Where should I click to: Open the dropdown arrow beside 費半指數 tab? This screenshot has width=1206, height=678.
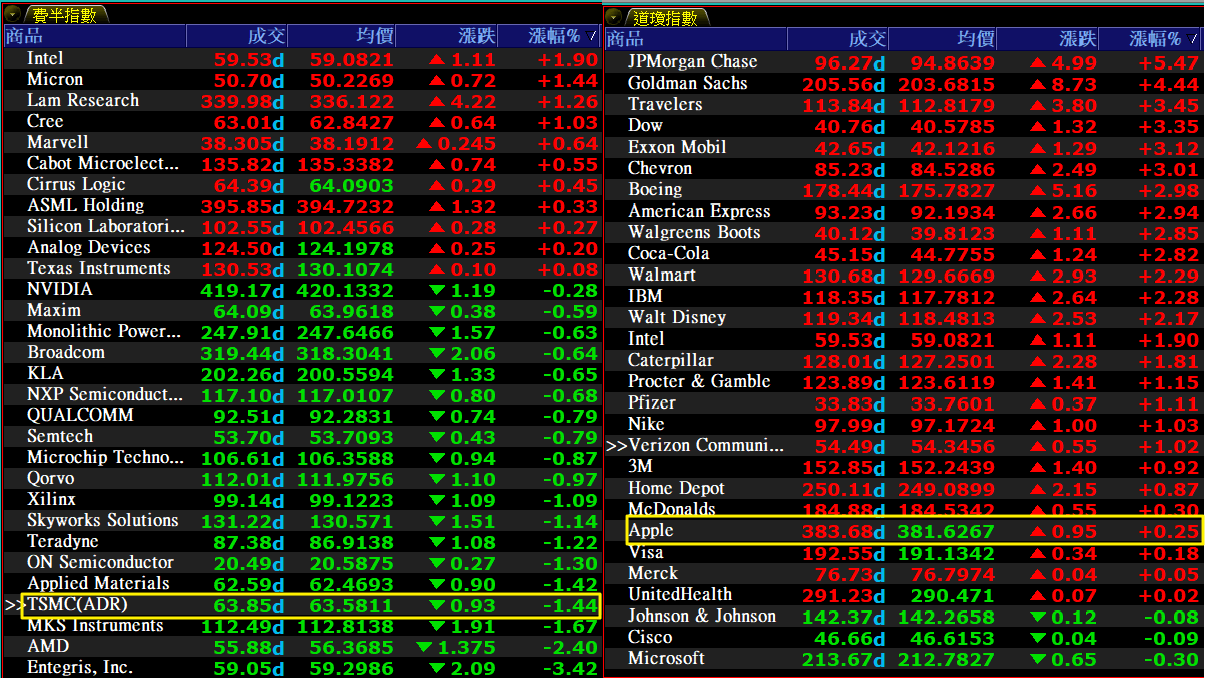(13, 15)
